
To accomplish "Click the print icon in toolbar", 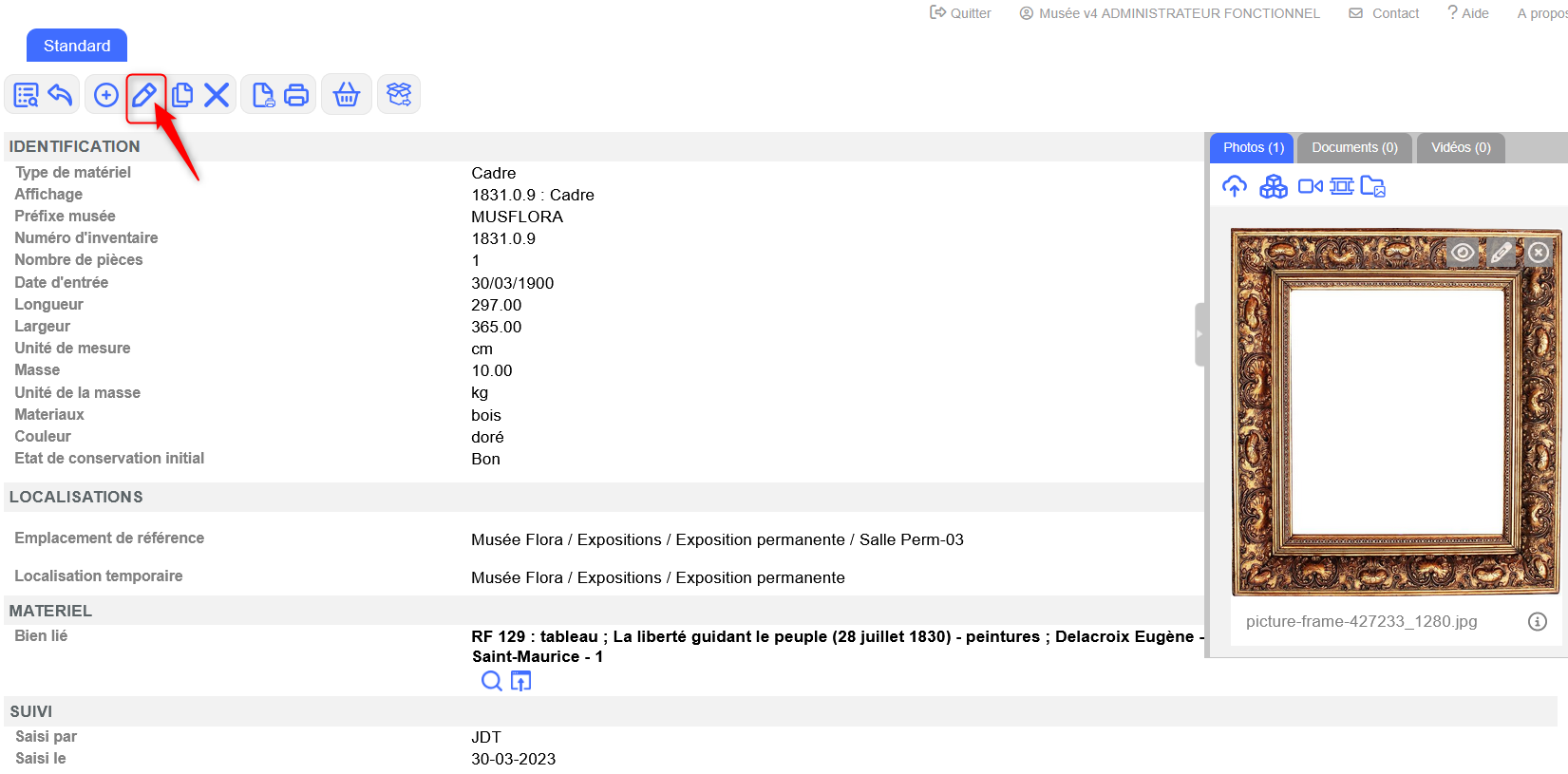I will click(296, 95).
